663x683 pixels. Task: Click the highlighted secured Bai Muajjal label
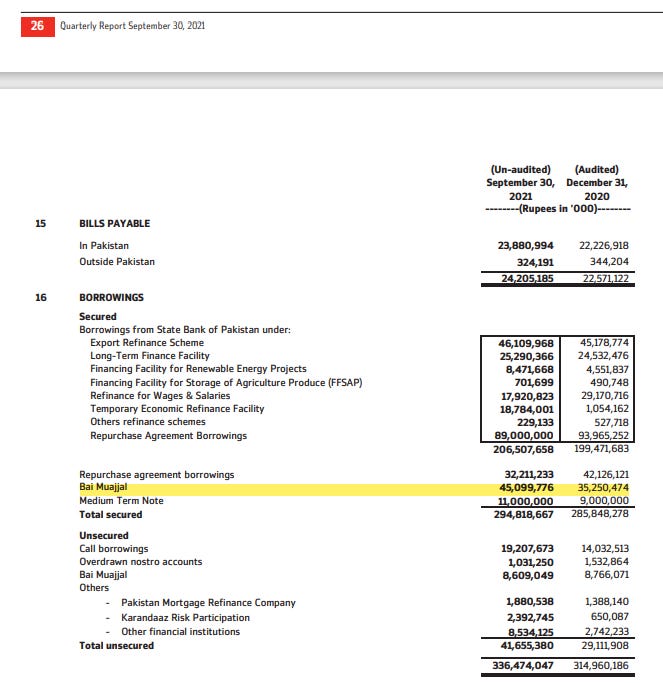103,487
